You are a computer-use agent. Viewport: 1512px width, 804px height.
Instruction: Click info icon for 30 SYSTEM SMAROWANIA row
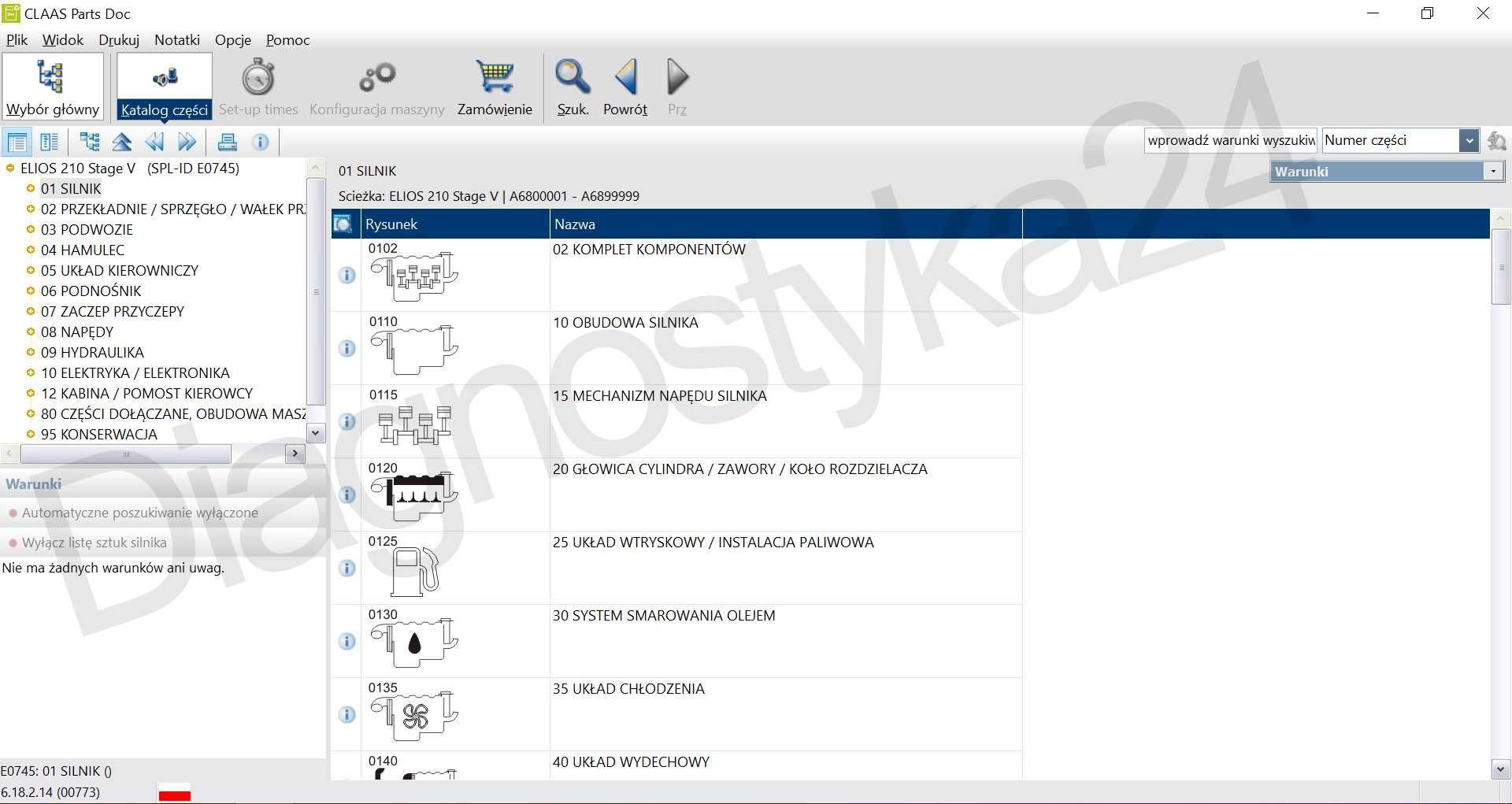pyautogui.click(x=346, y=641)
